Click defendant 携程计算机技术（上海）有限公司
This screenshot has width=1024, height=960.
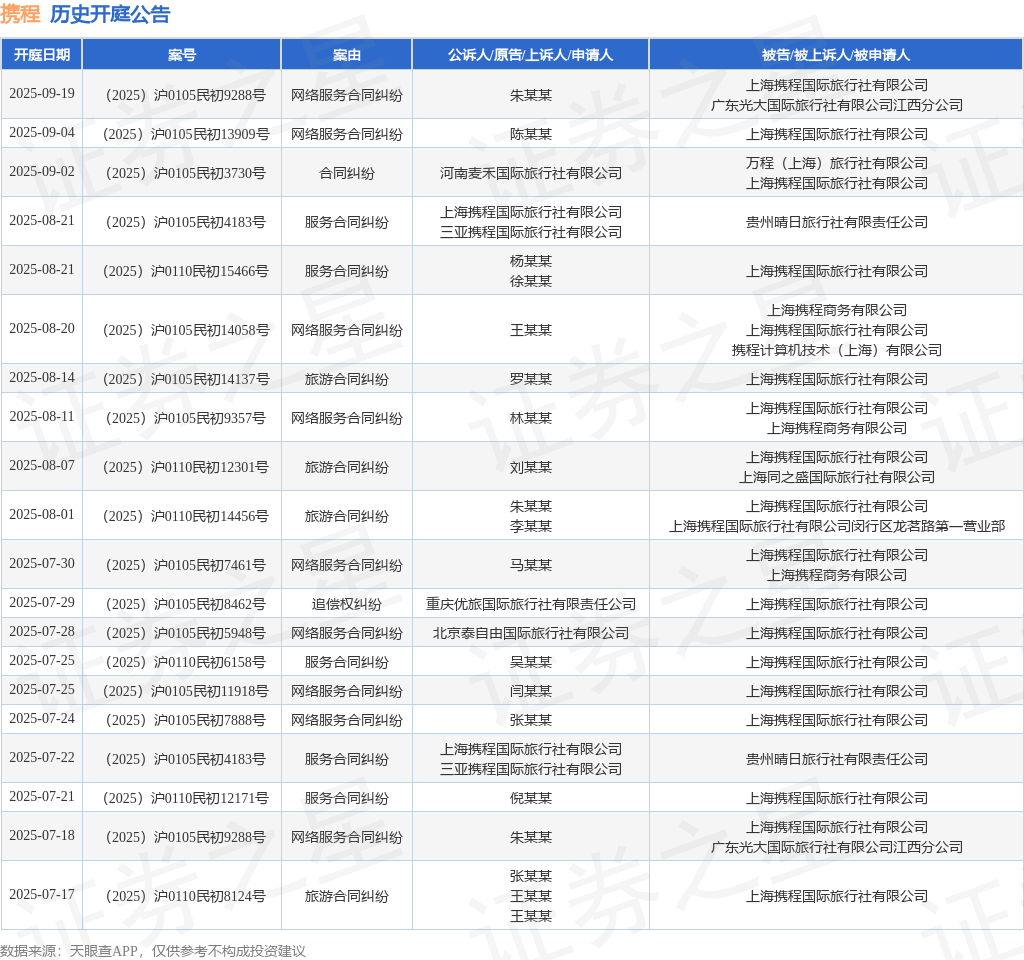tap(837, 350)
